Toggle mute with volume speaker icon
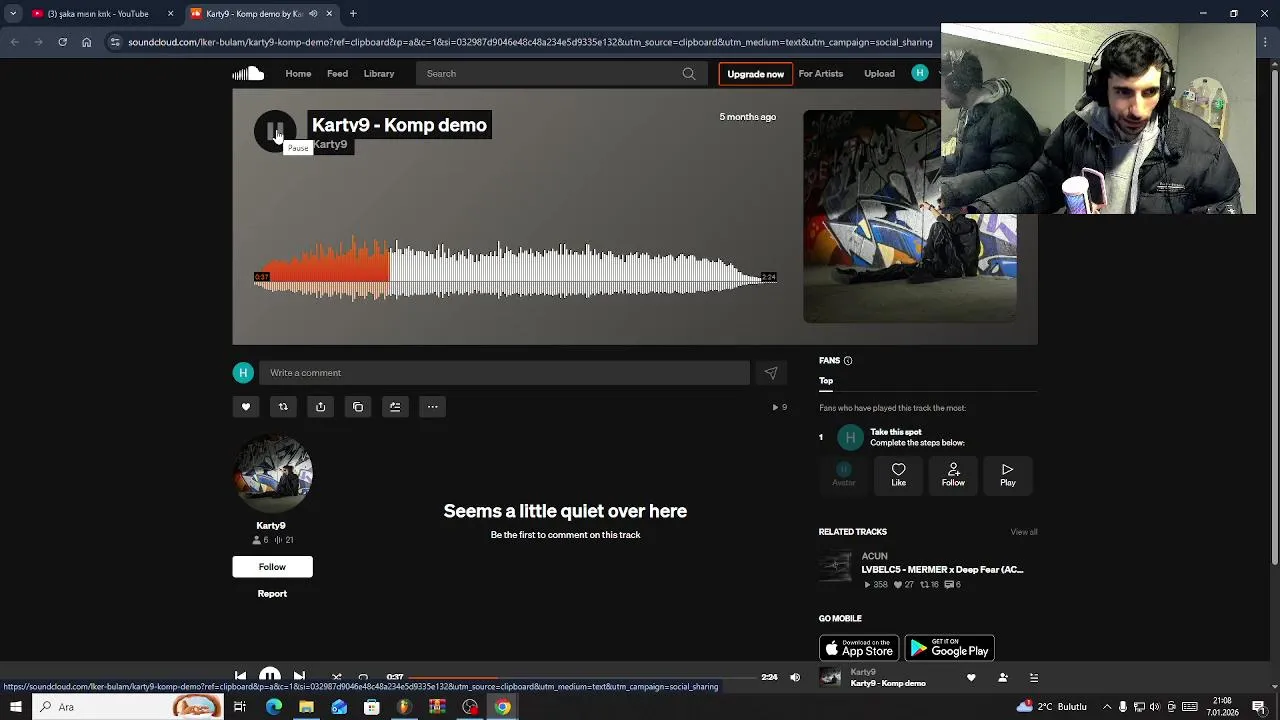Image resolution: width=1280 pixels, height=720 pixels. [x=795, y=678]
